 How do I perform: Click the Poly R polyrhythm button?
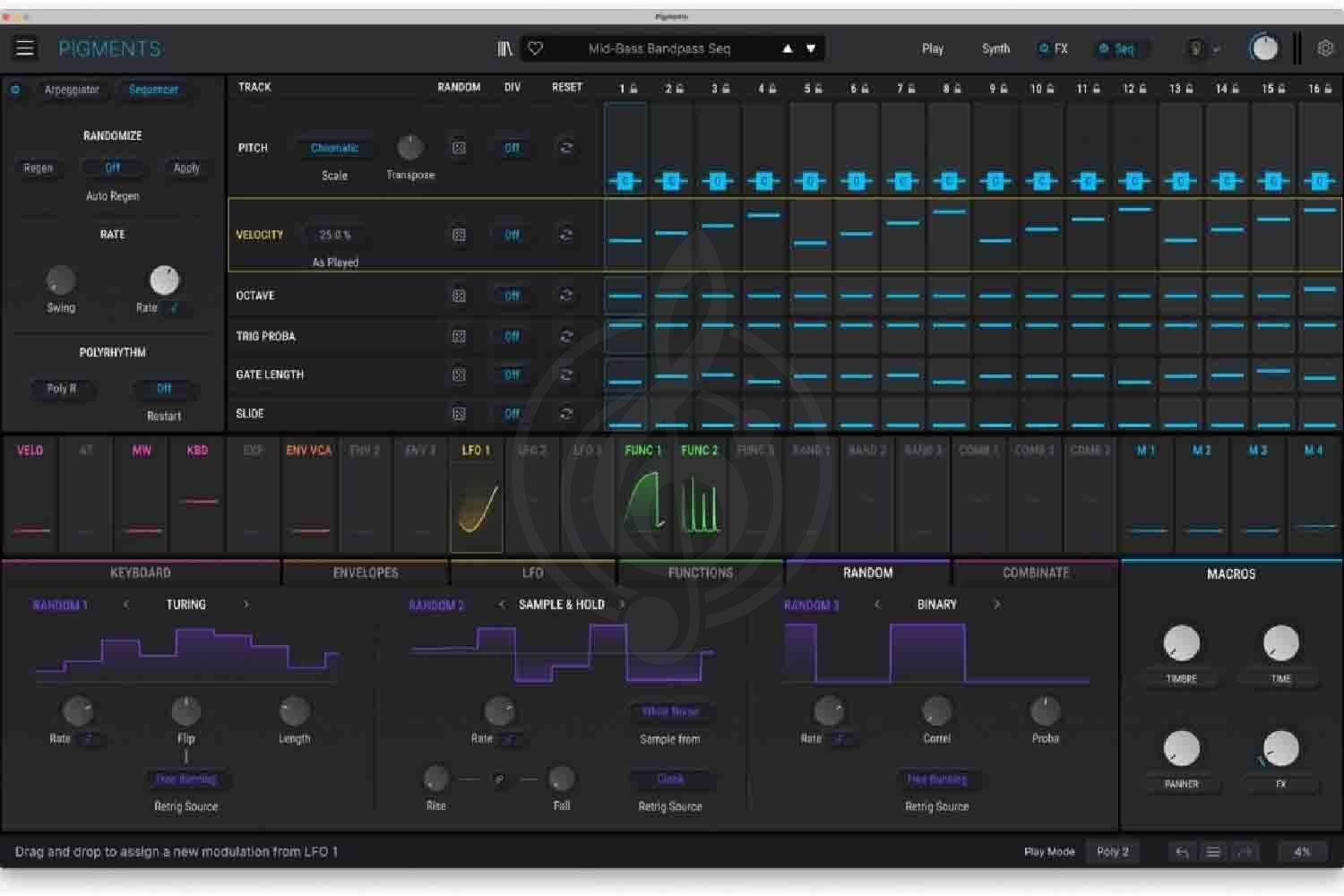[x=62, y=389]
